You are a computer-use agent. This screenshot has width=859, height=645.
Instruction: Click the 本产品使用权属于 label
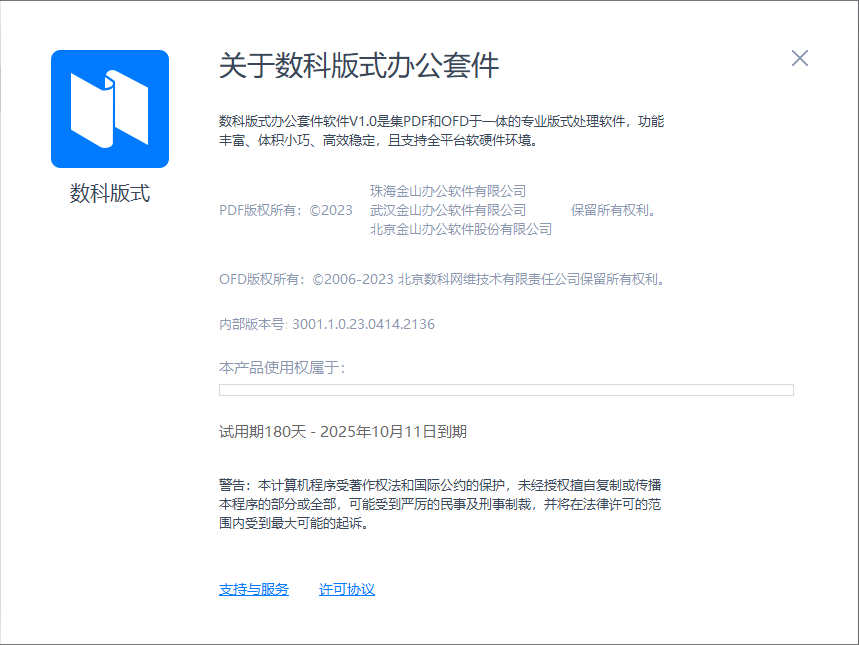coord(282,368)
